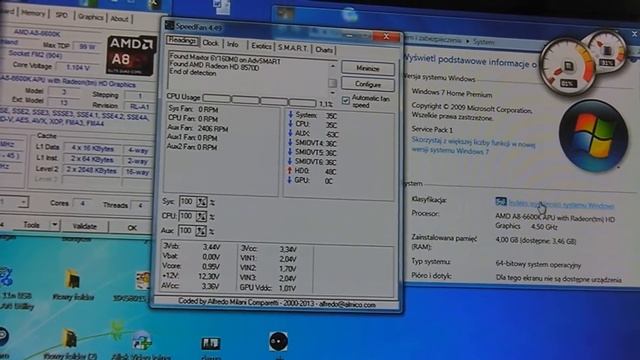Click the GPU temperature arrow icon

pyautogui.click(x=289, y=180)
